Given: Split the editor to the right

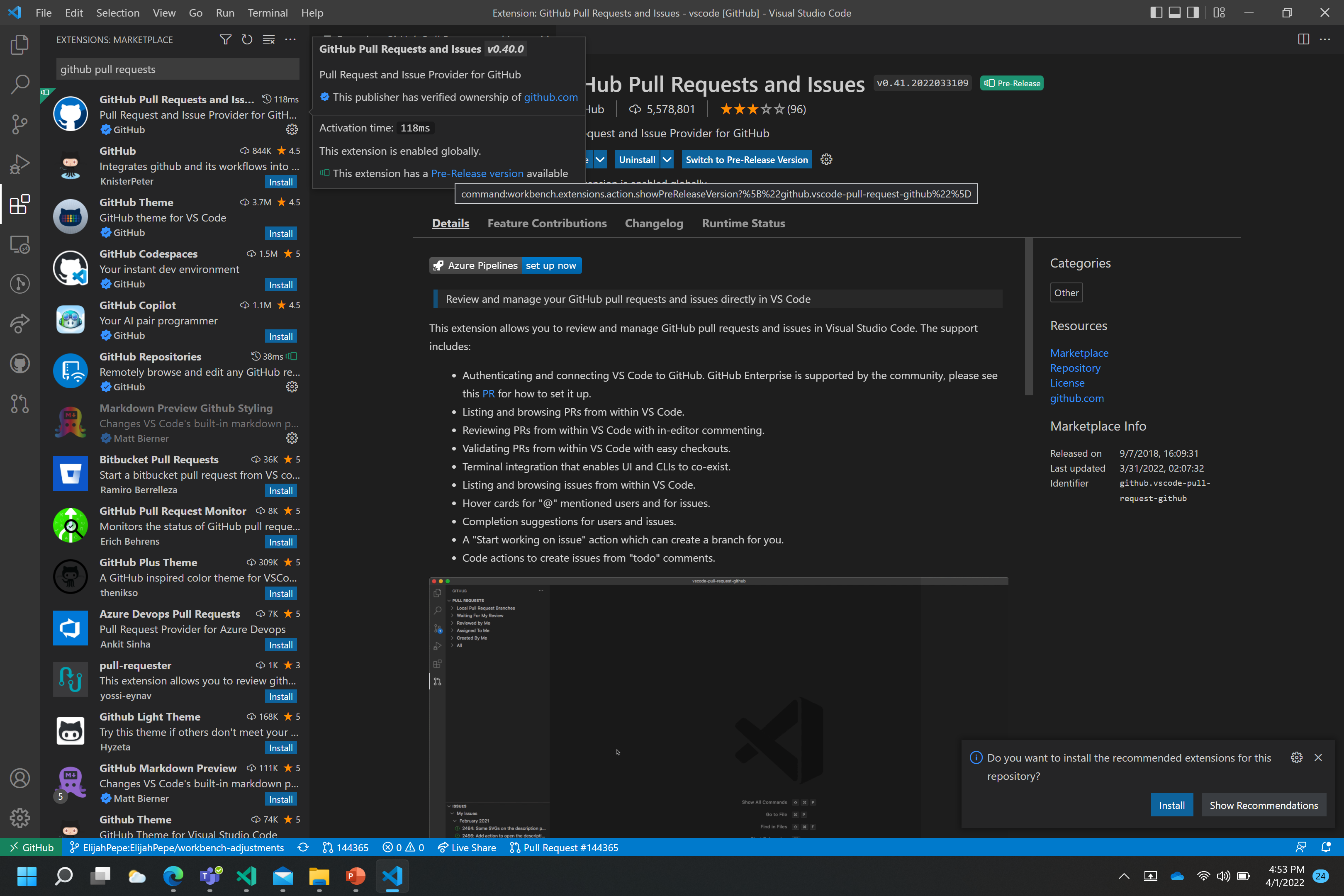Looking at the screenshot, I should point(1303,39).
